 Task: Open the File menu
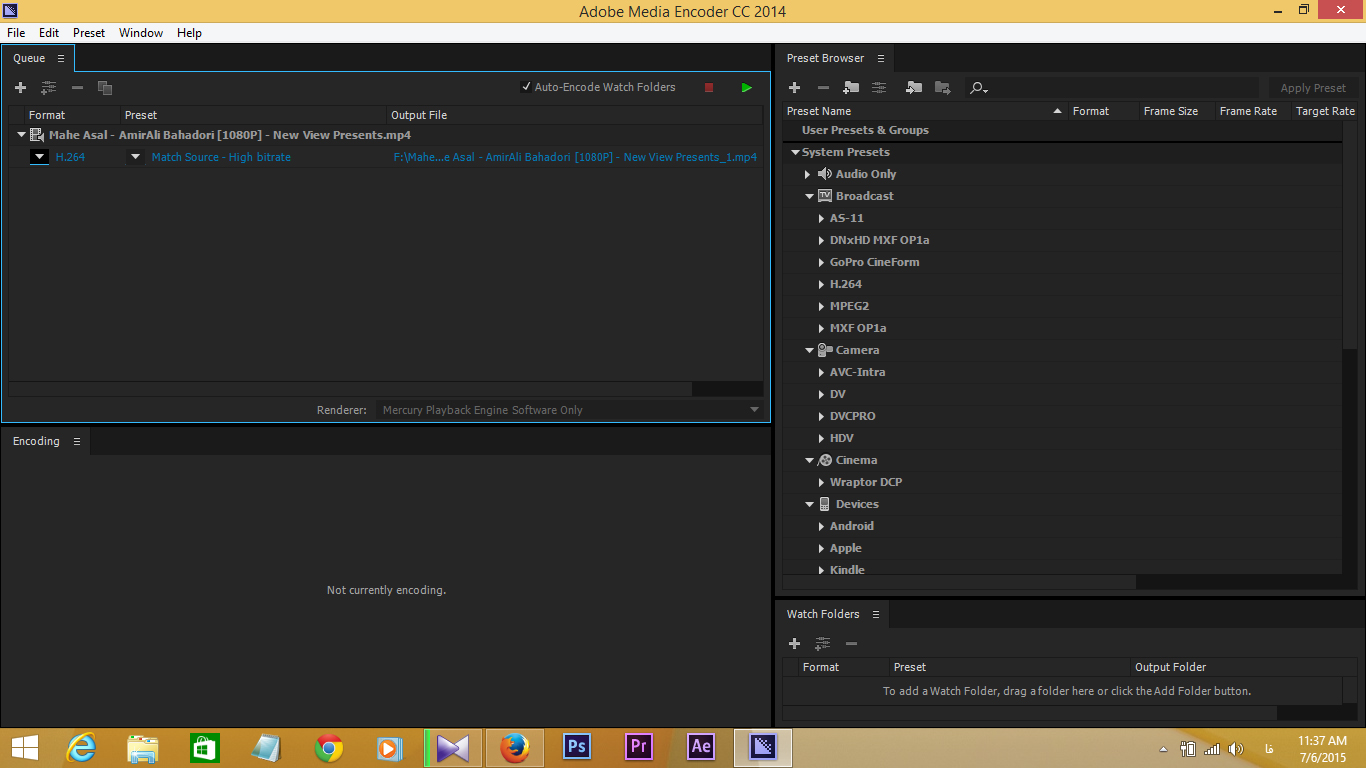[16, 33]
